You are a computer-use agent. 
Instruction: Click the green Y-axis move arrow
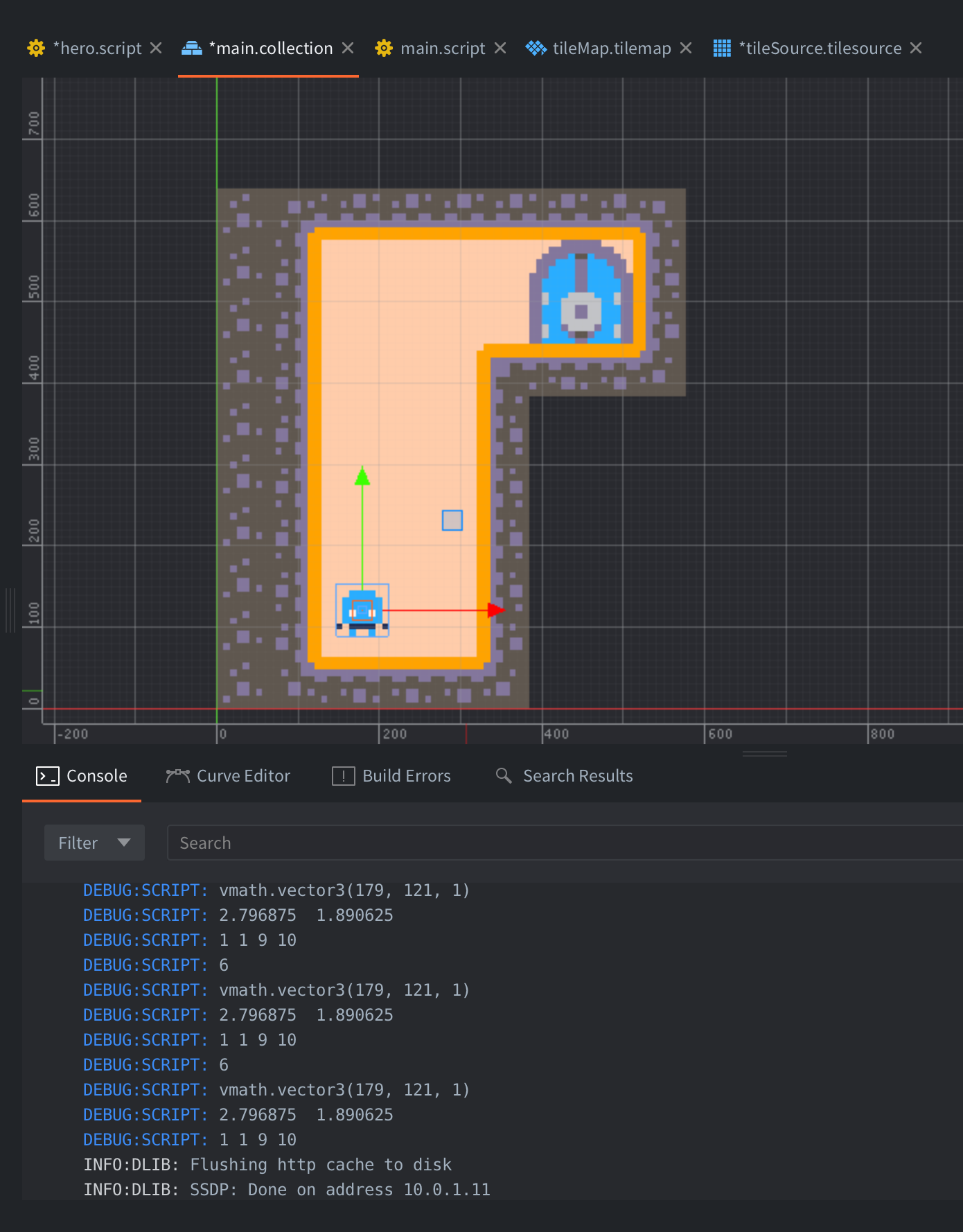362,476
